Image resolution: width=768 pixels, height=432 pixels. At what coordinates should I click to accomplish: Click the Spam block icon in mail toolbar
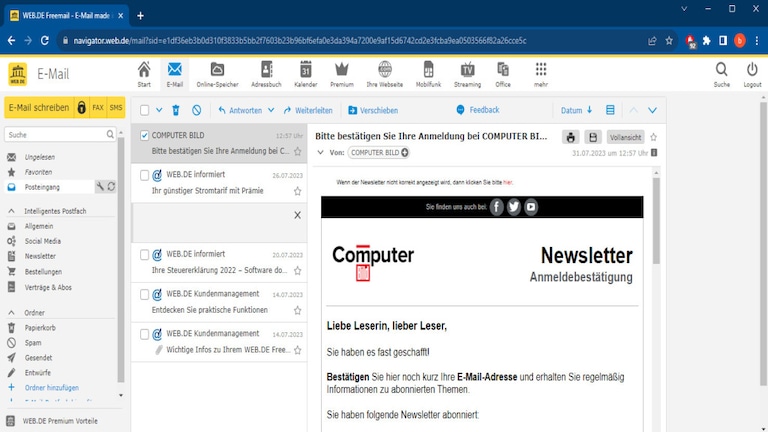point(196,110)
